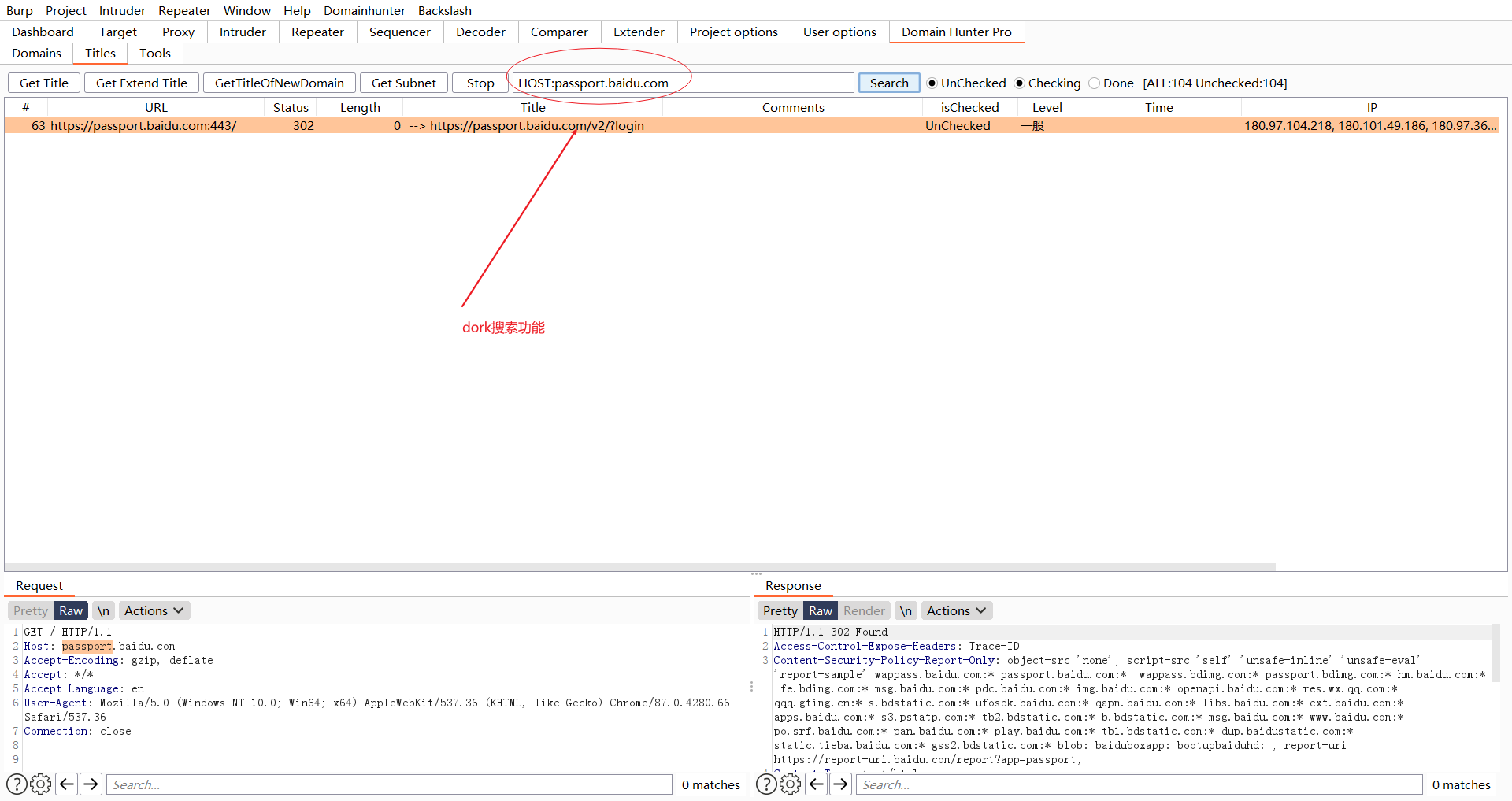The width and height of the screenshot is (1512, 801).
Task: Open help icon in Request panel
Action: (17, 784)
